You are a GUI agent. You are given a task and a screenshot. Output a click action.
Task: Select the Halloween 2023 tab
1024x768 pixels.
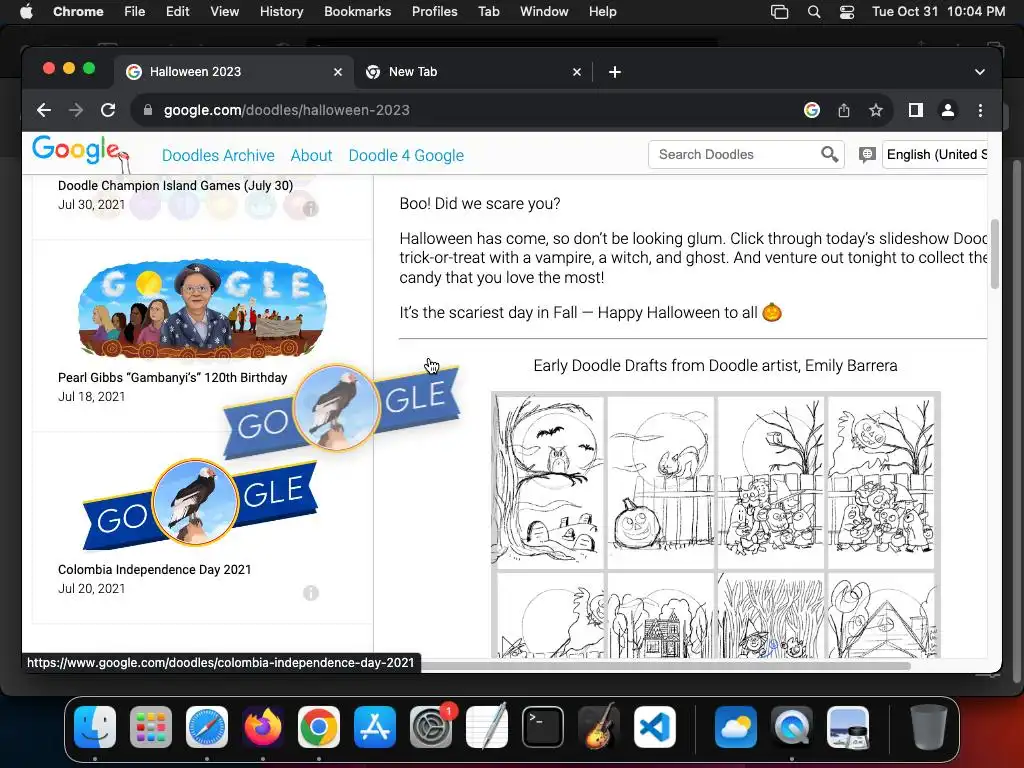click(234, 72)
